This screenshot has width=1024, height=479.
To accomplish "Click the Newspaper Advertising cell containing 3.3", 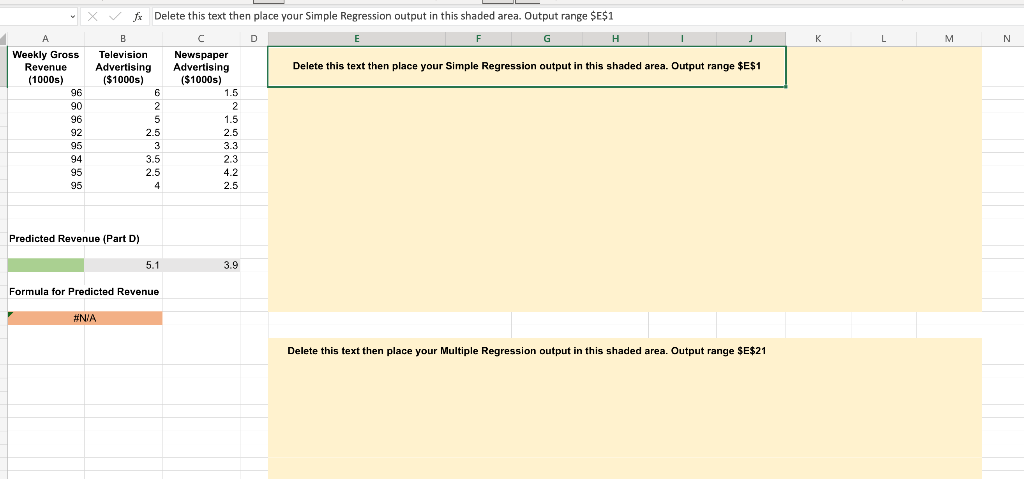I will pos(201,146).
